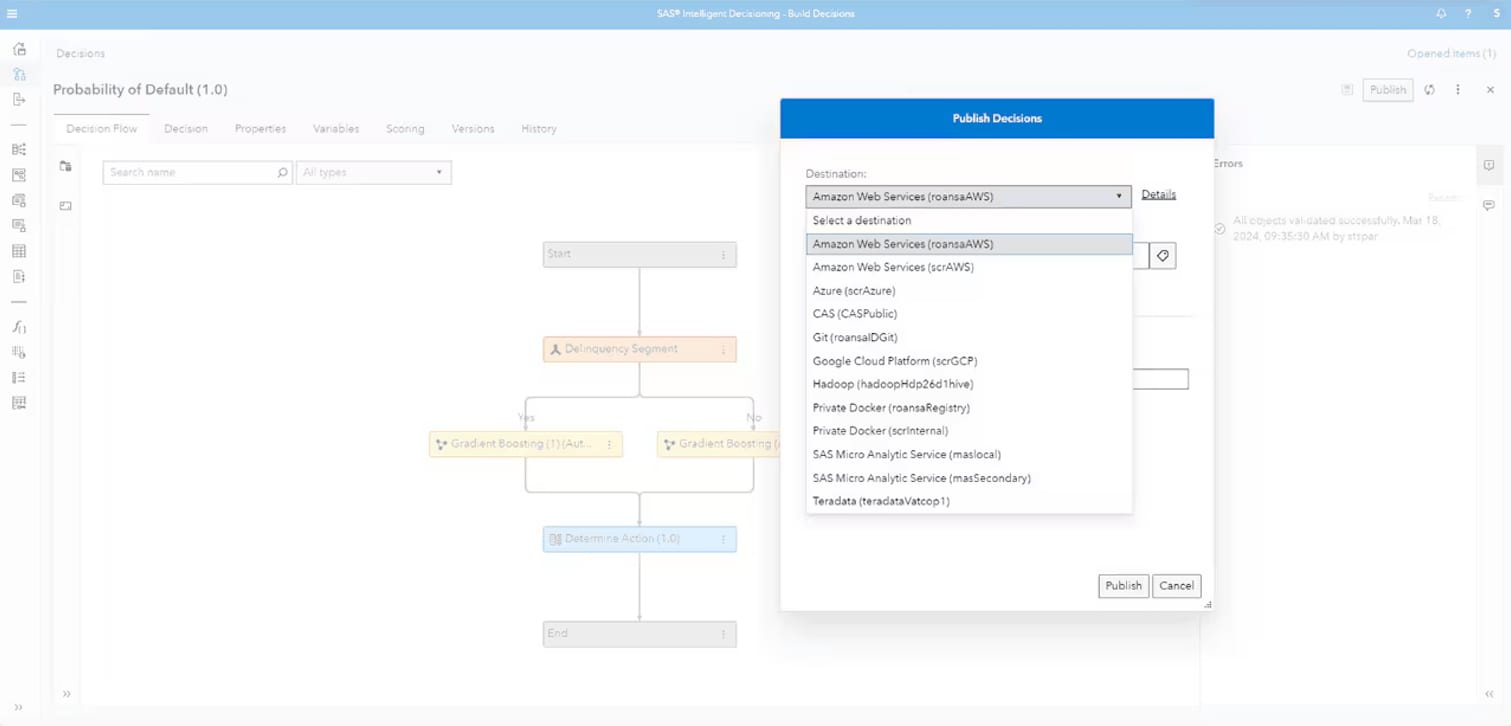Open the Start node options menu
The image size is (1511, 726).
pyautogui.click(x=724, y=255)
